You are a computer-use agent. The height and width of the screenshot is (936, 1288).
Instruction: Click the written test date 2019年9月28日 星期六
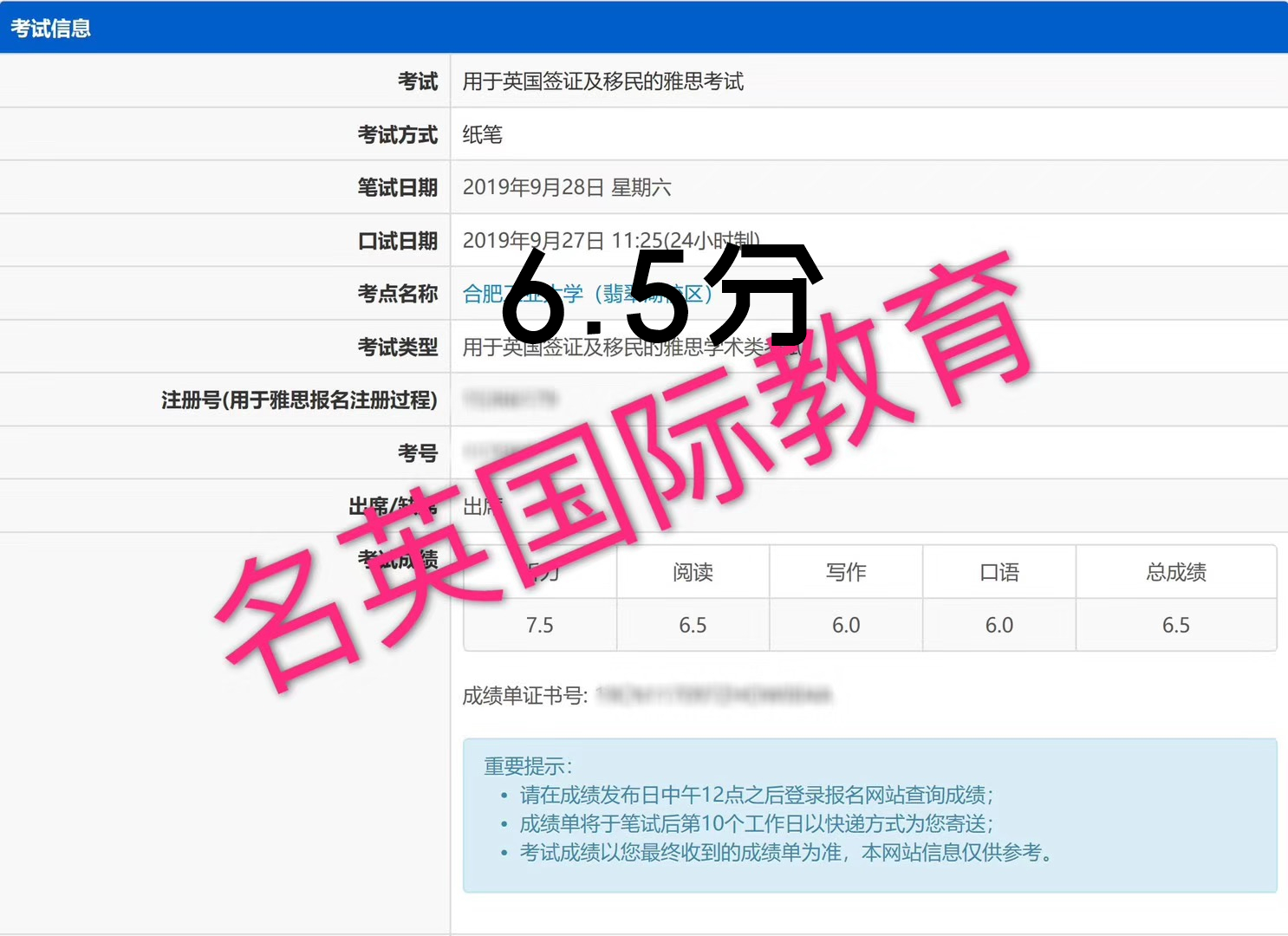pyautogui.click(x=567, y=187)
